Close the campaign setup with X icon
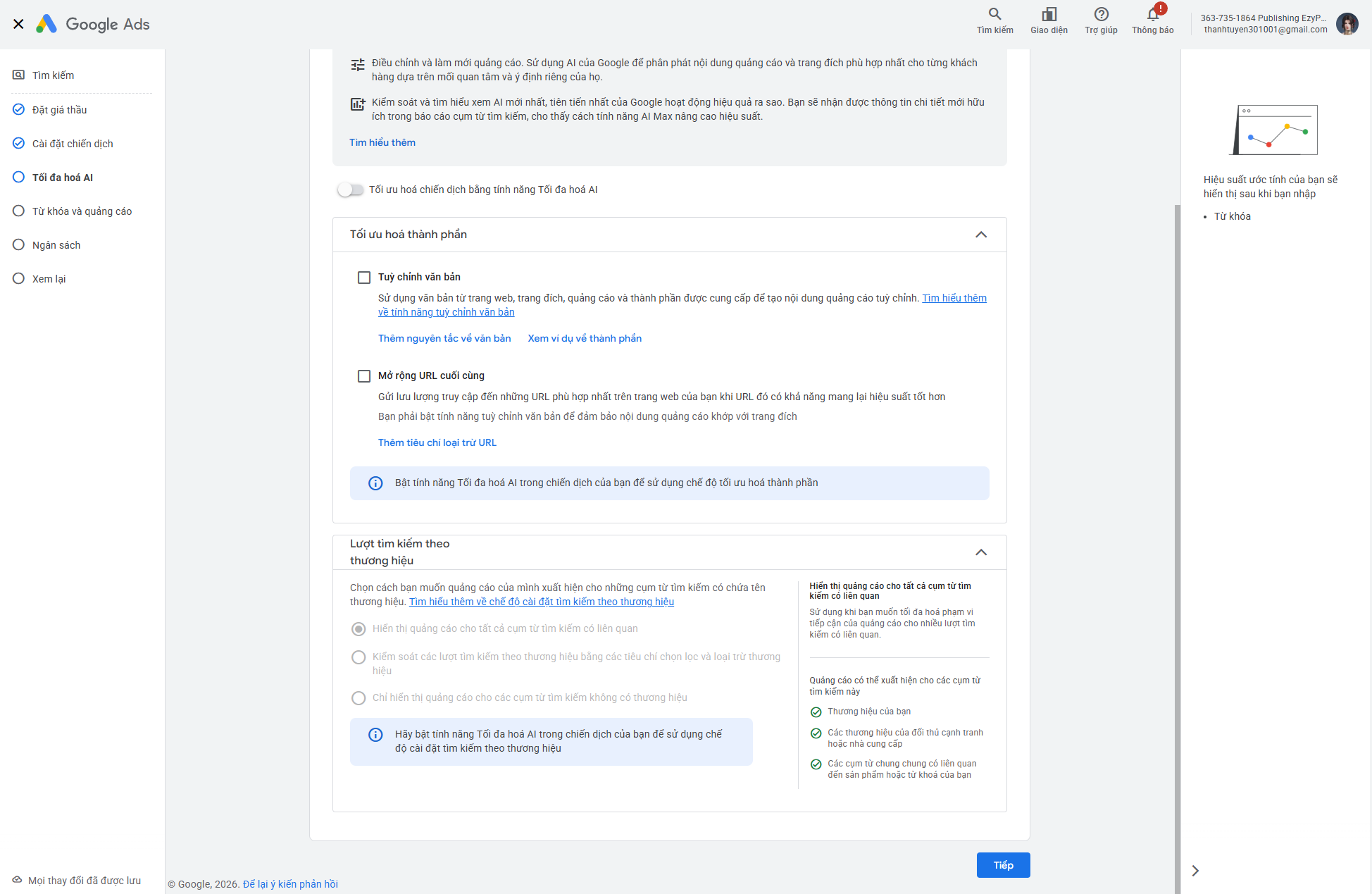Viewport: 1372px width, 894px height. click(19, 24)
